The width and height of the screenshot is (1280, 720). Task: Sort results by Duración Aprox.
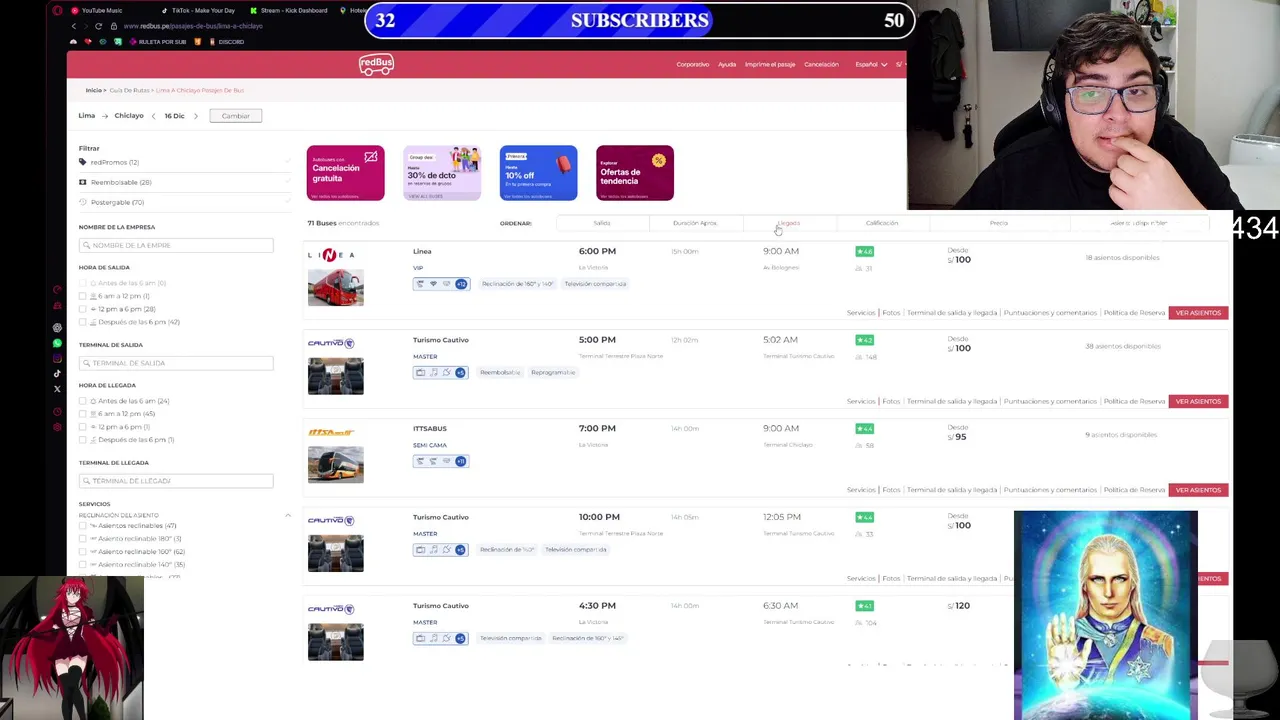pyautogui.click(x=695, y=223)
